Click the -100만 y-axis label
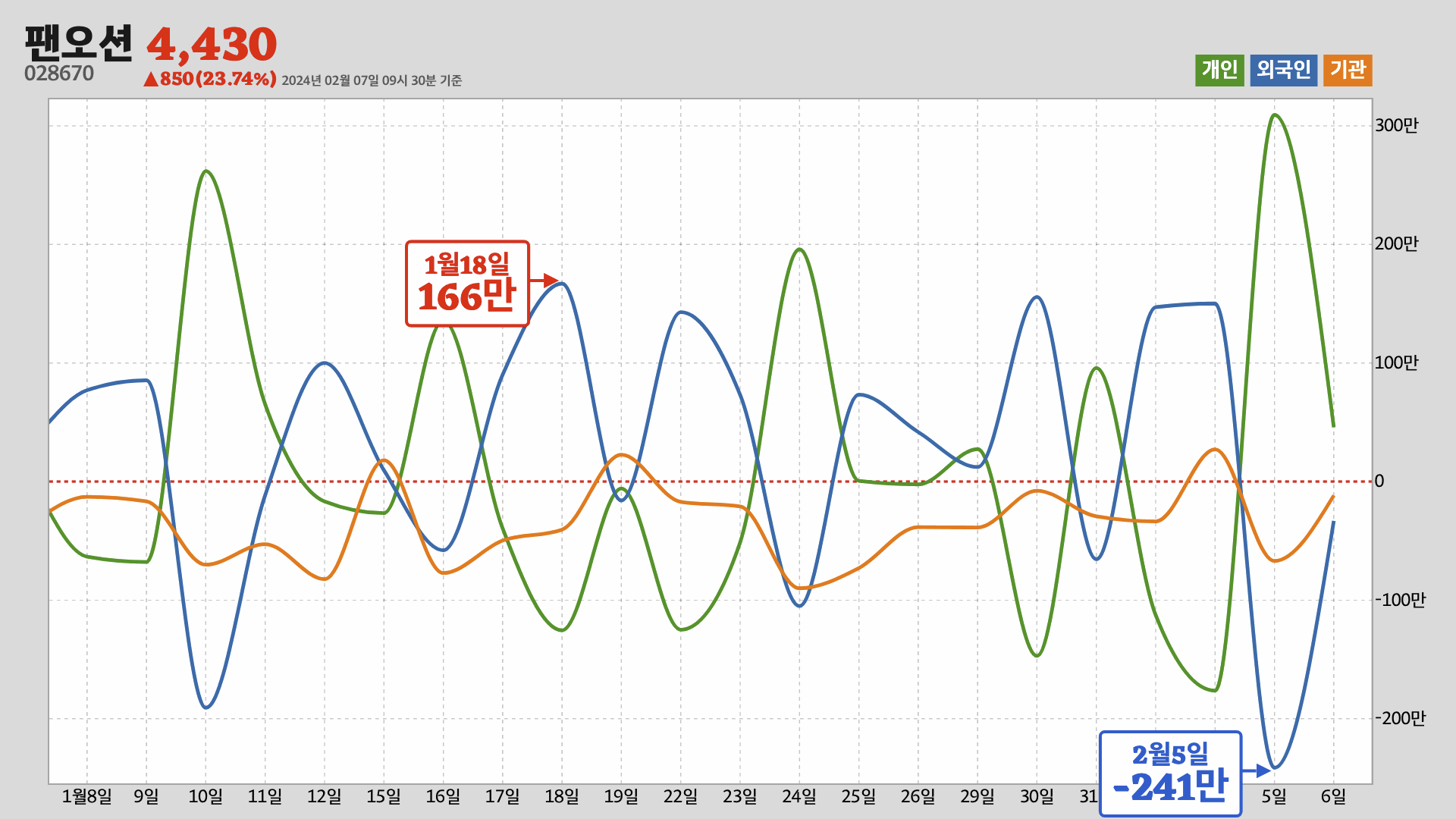 (x=1400, y=601)
